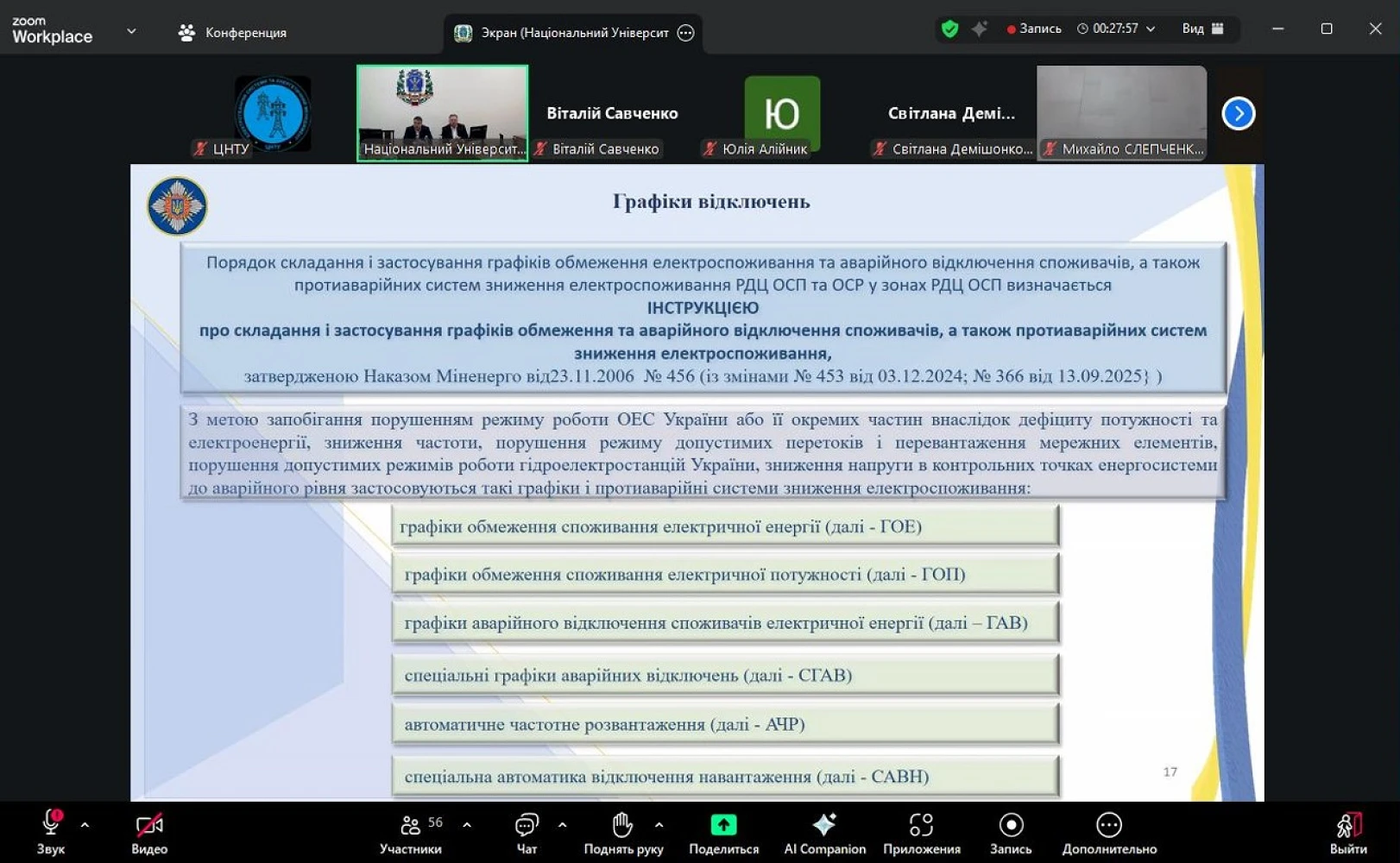Image resolution: width=1400 pixels, height=863 pixels.
Task: Unmute the microphone
Action: point(51,824)
